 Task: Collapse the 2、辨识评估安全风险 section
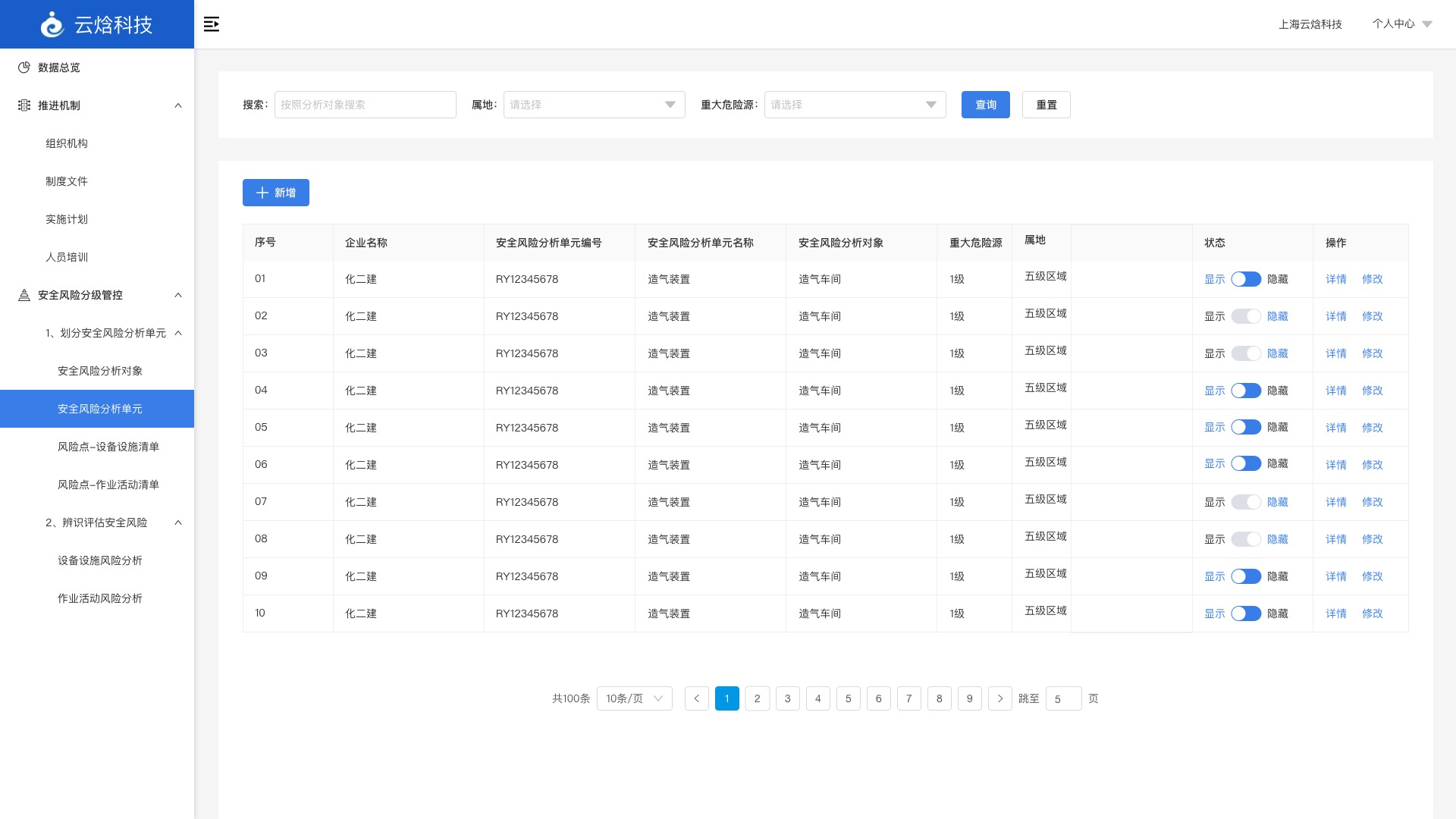[178, 522]
